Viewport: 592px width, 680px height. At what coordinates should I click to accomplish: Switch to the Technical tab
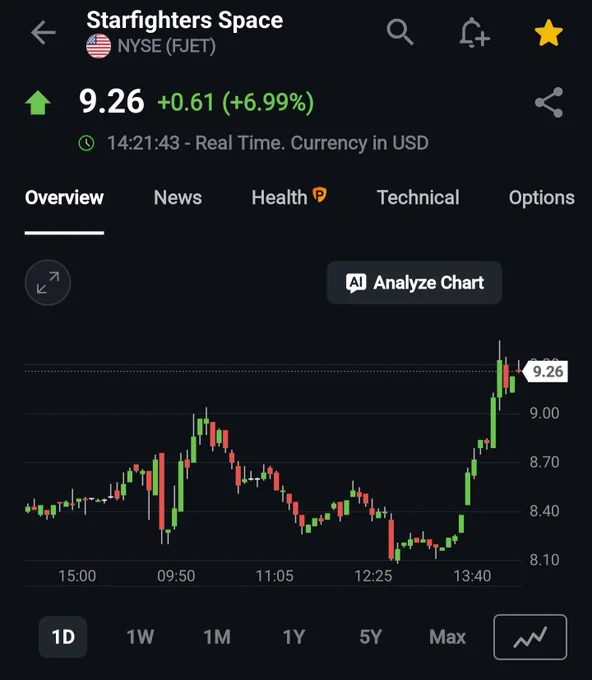[418, 198]
